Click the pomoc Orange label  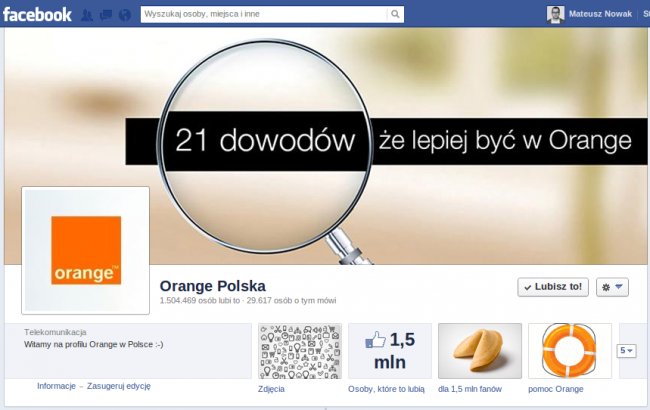coord(555,389)
